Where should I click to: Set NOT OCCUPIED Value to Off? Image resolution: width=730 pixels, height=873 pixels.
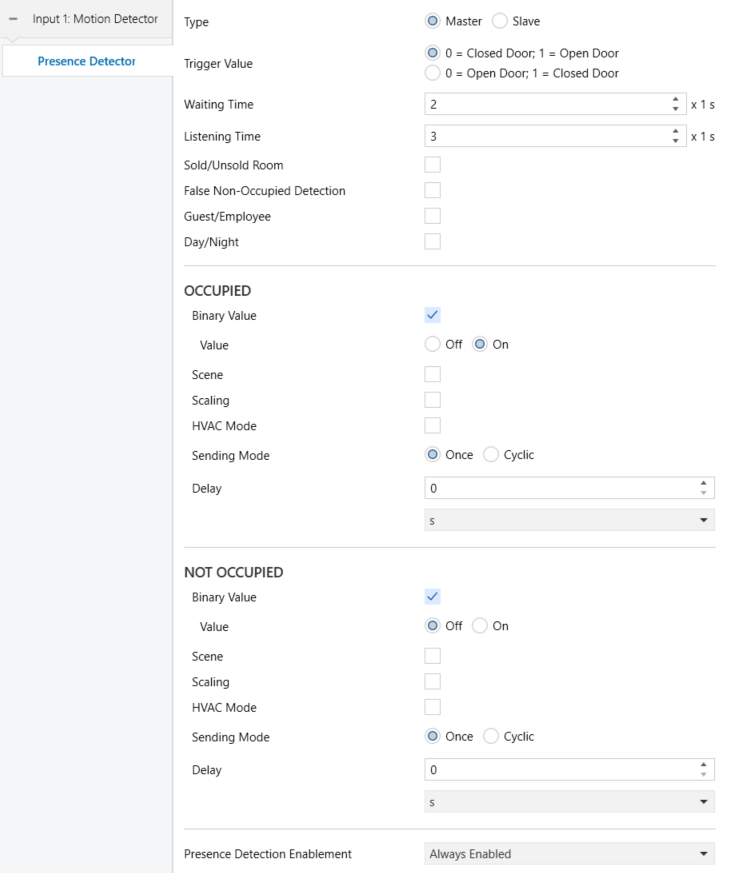(433, 626)
